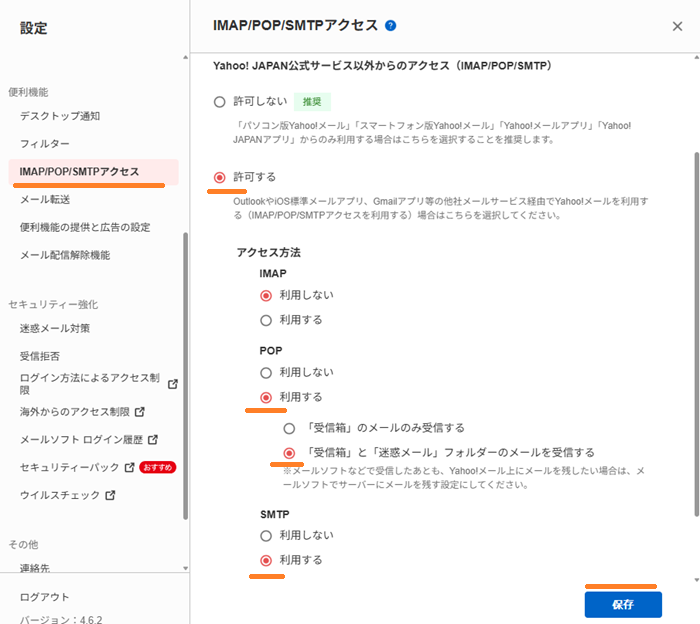
Task: Open デスクトップ通知 settings menu
Action: (x=60, y=116)
